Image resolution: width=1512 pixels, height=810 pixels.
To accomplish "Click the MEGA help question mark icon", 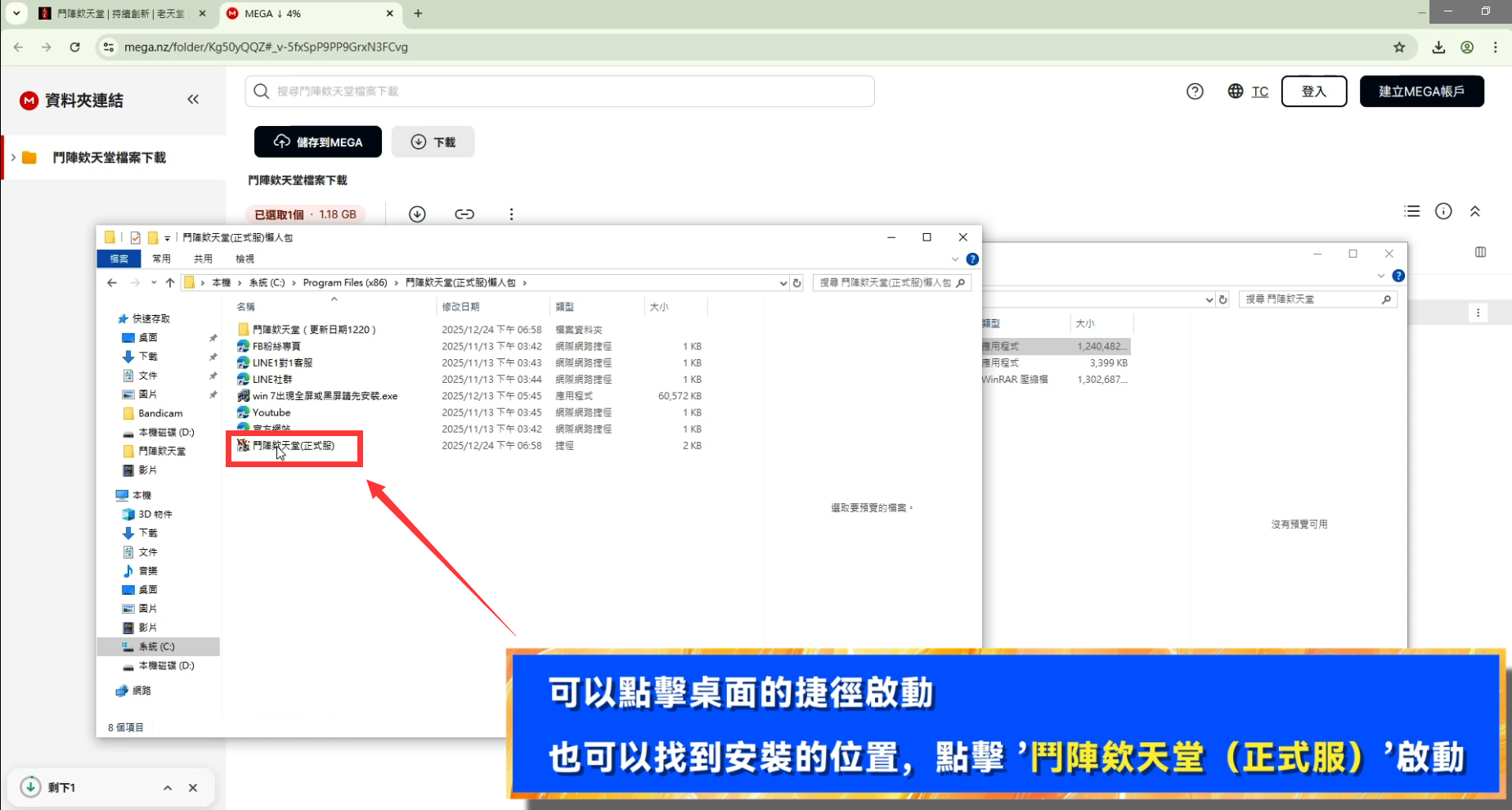I will pyautogui.click(x=1195, y=92).
